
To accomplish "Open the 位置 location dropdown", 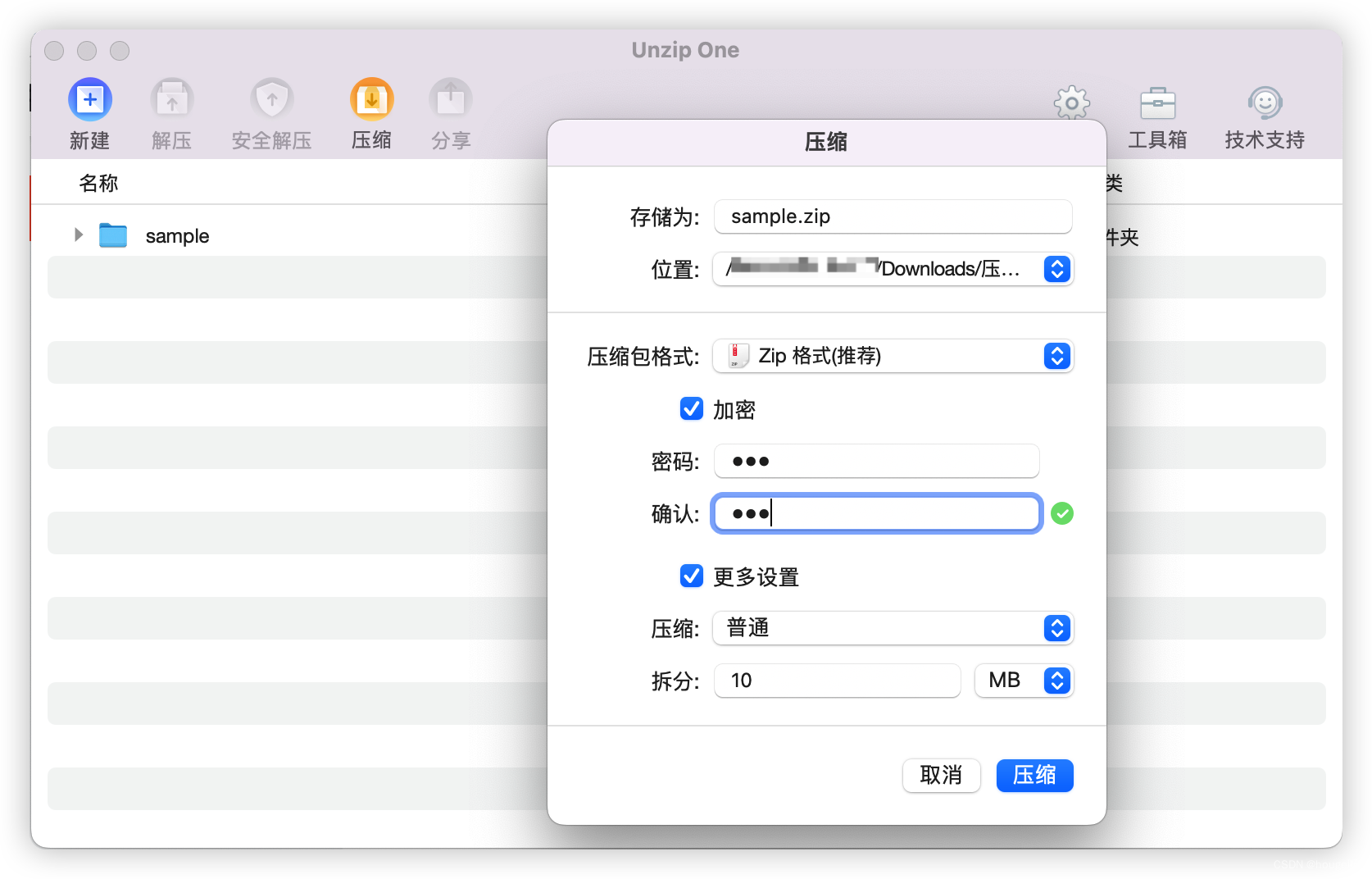I will pyautogui.click(x=893, y=269).
